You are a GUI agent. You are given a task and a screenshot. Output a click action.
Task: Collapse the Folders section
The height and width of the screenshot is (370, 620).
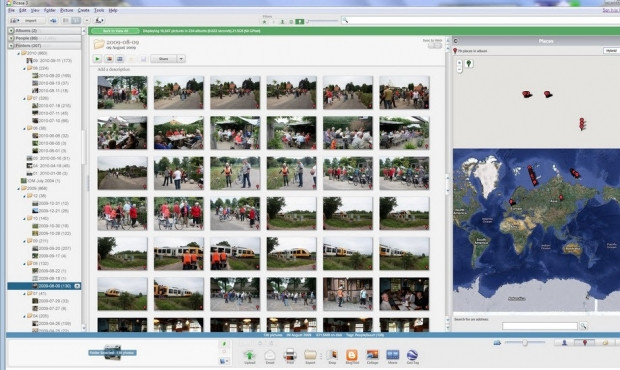click(x=11, y=45)
